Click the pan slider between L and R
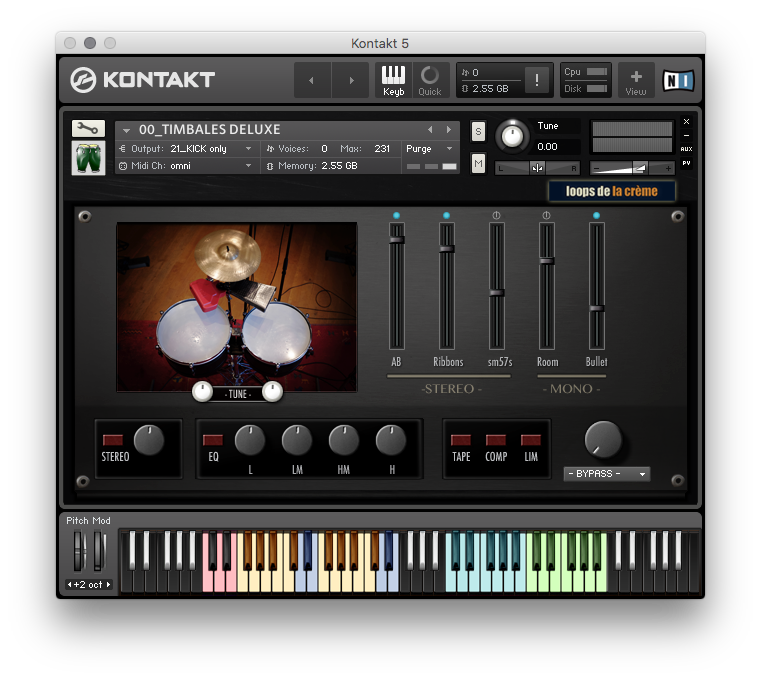Screen dimensions: 761x679 pyautogui.click(x=537, y=168)
